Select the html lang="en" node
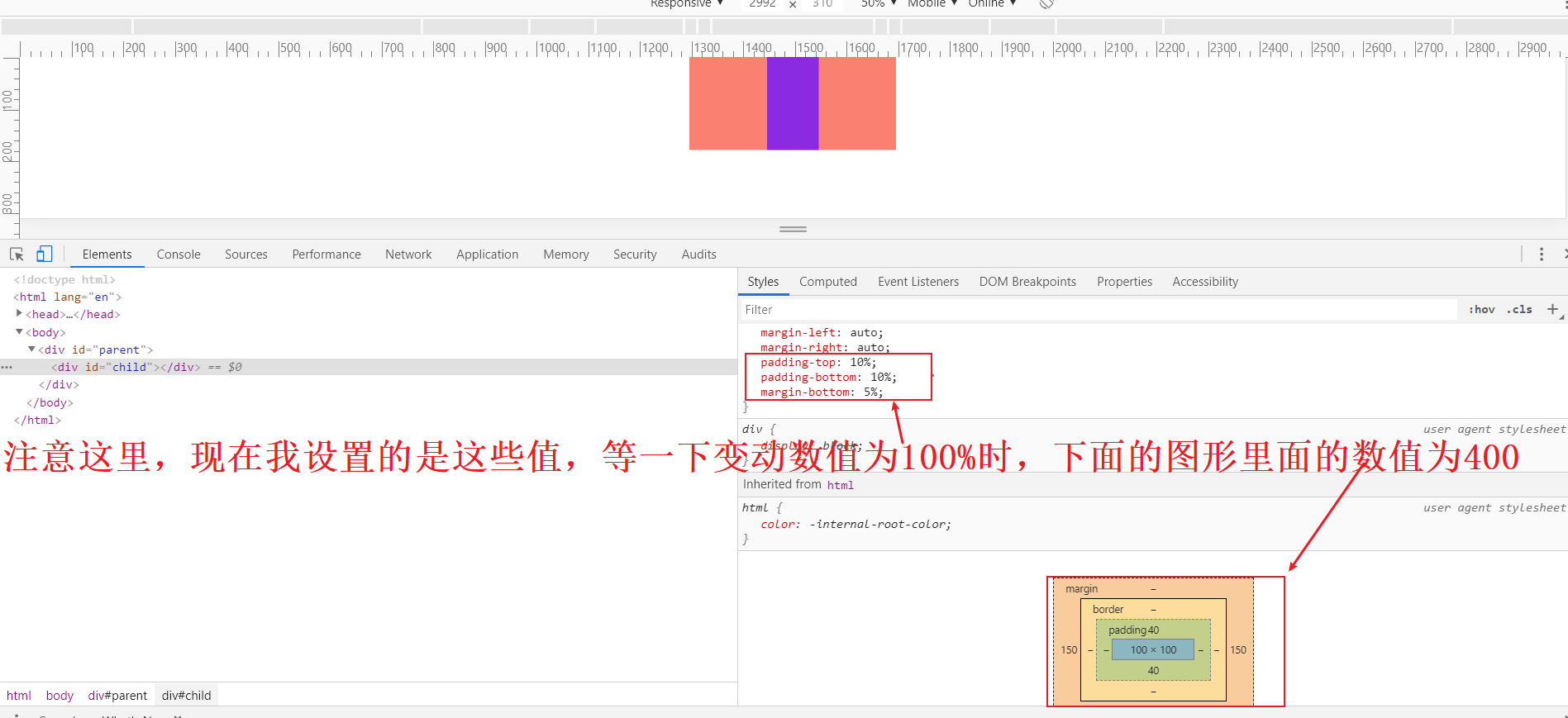This screenshot has height=718, width=1568. (68, 297)
